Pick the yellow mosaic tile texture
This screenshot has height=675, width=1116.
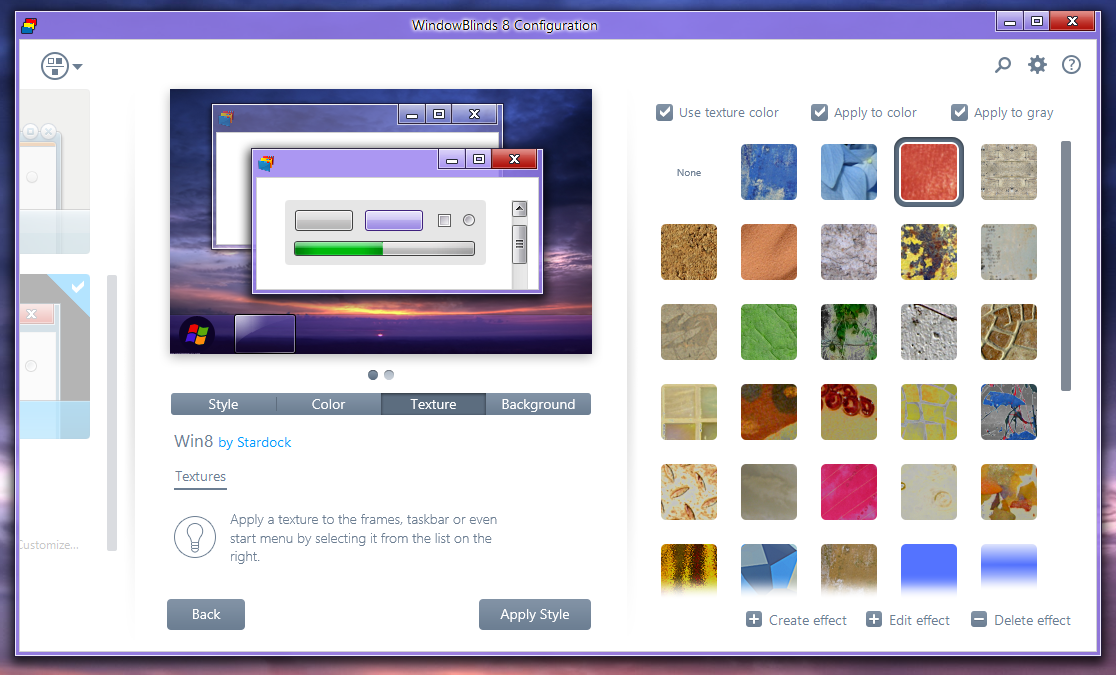929,412
